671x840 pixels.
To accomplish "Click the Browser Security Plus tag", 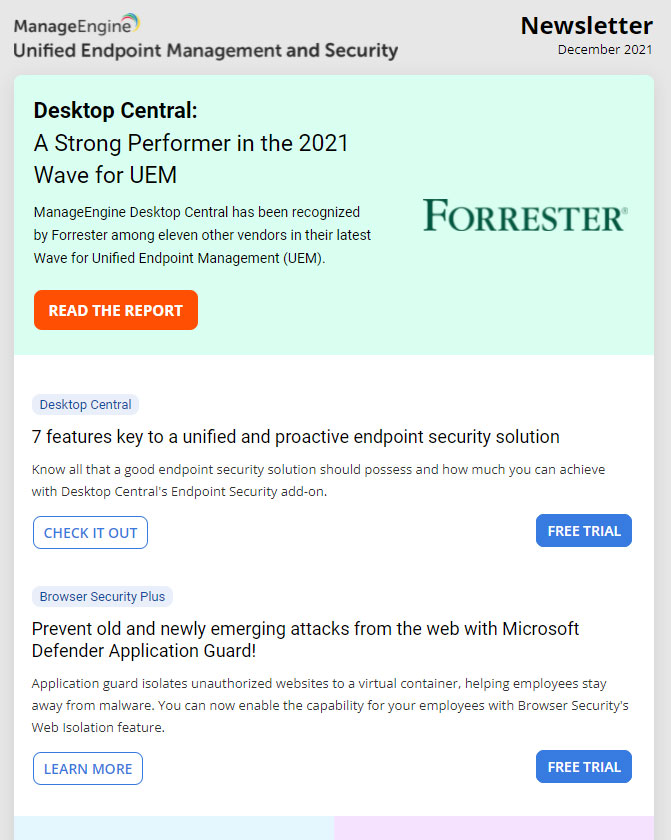I will point(102,596).
